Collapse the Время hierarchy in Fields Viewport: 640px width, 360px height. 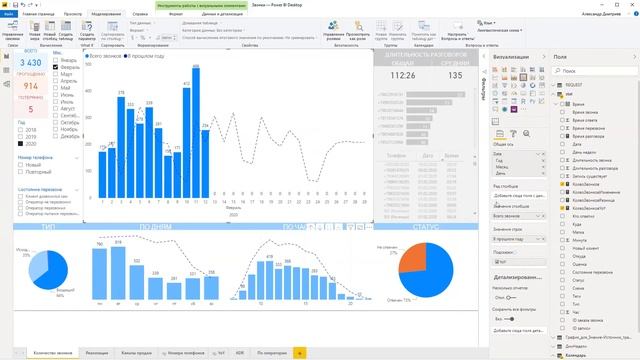pos(556,104)
